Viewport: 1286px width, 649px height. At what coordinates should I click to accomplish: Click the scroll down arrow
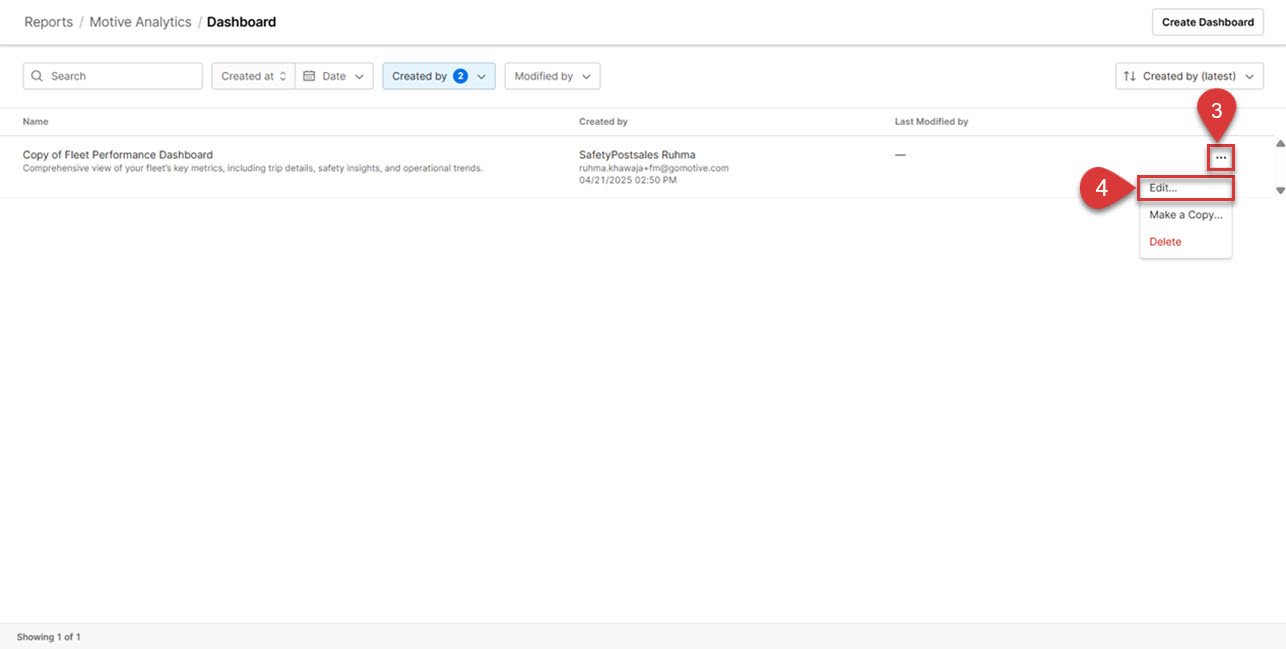[1280, 190]
